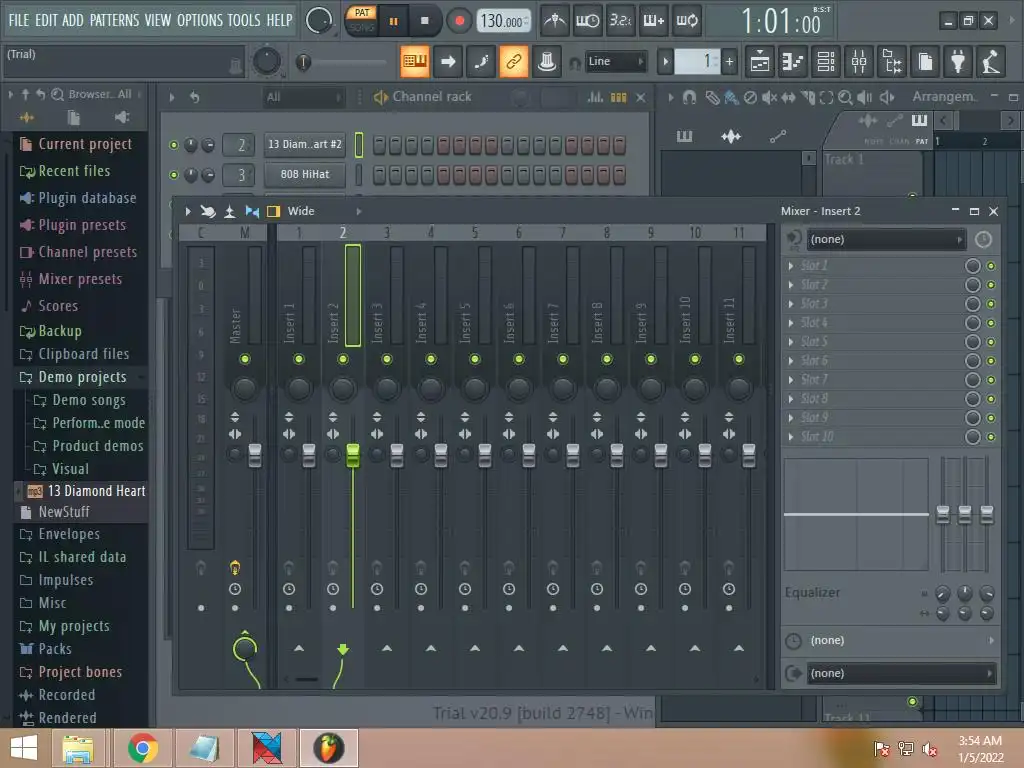Open Google Chrome from the taskbar

click(143, 748)
